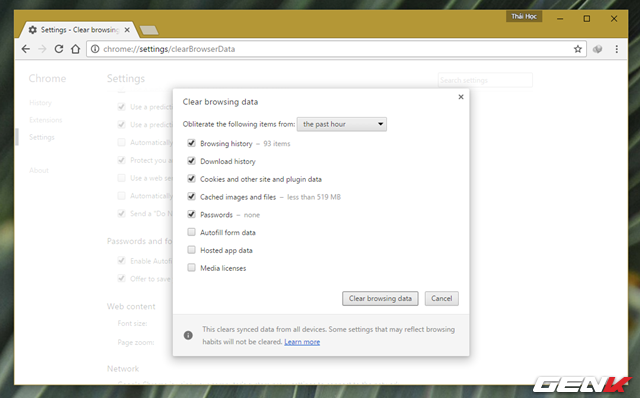
Task: Minimize the Chrome window
Action: (x=560, y=19)
